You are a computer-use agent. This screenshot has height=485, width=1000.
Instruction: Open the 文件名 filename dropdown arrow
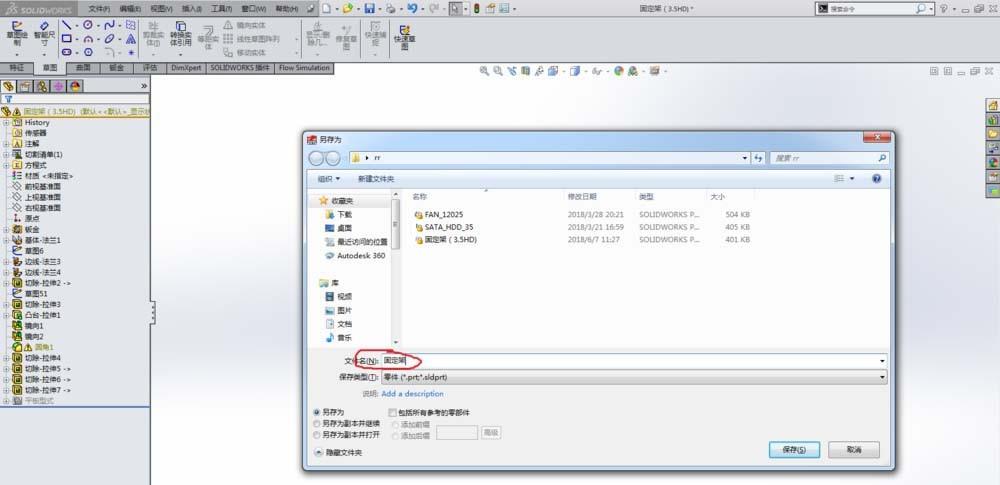[x=882, y=361]
